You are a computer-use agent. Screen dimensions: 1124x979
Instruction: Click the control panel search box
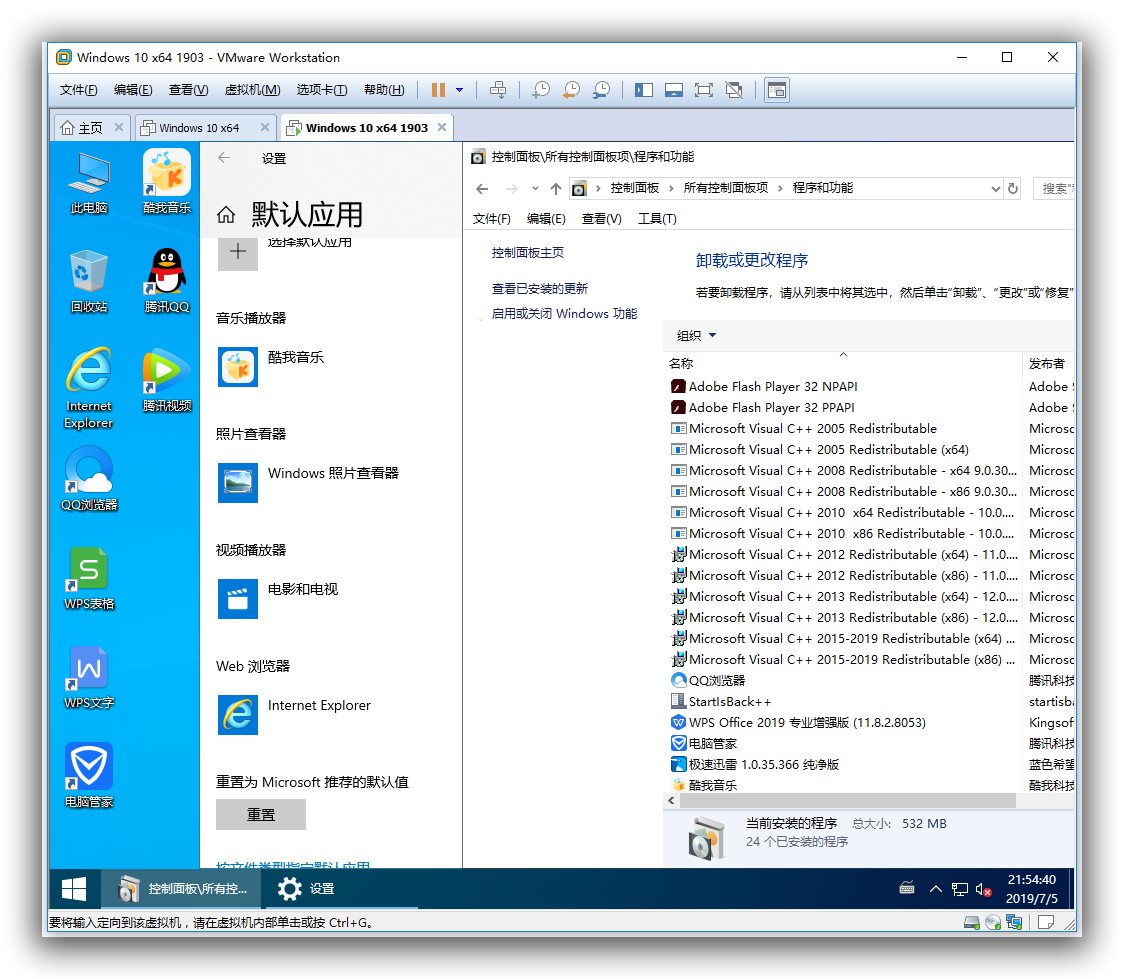coord(1054,188)
